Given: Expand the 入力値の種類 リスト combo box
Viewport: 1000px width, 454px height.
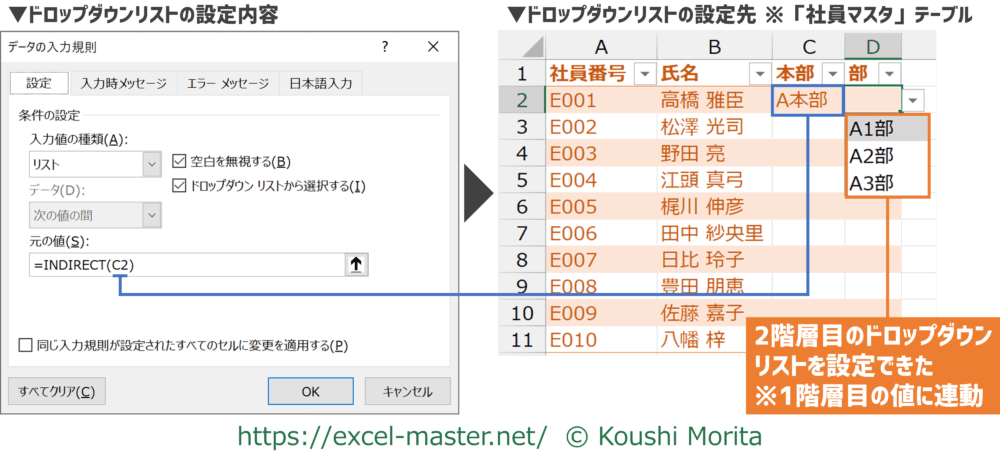Looking at the screenshot, I should pyautogui.click(x=152, y=164).
